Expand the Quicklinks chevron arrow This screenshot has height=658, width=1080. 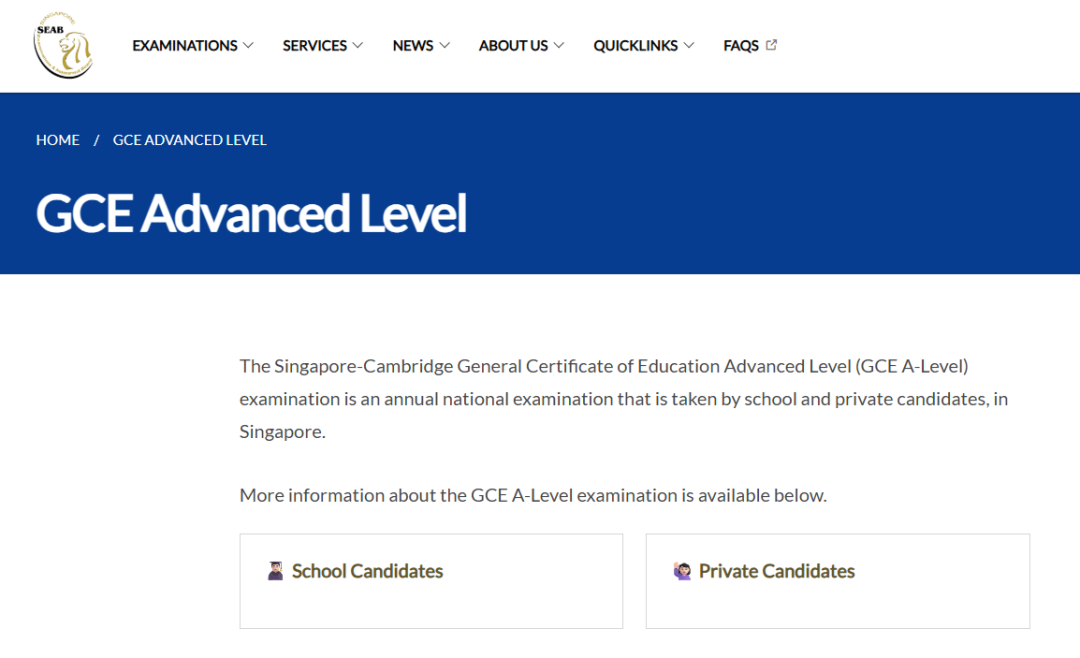(x=689, y=45)
